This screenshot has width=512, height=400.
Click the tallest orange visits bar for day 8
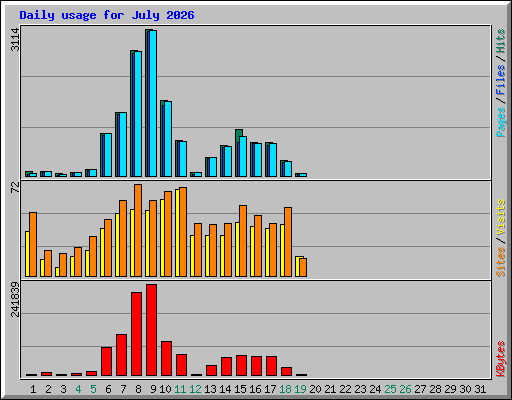138,230
